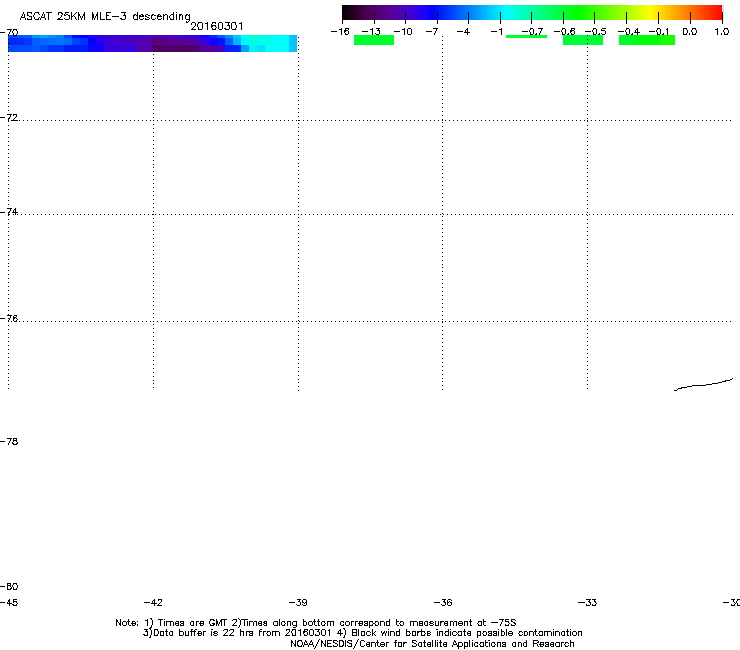Viewport: 740px width, 650px height.
Task: Click the -7 color scale label
Action: pos(431,32)
